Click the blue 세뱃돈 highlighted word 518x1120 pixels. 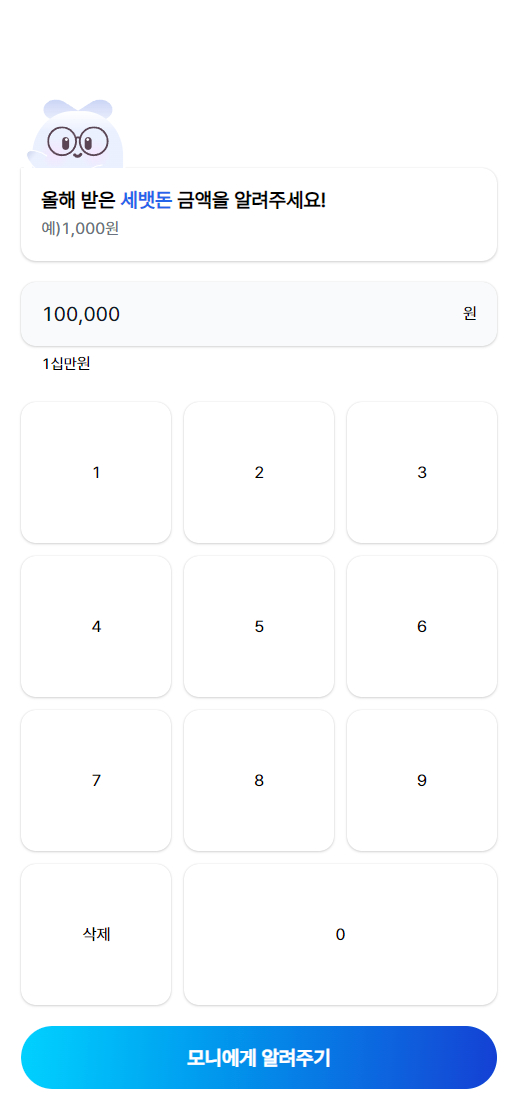pyautogui.click(x=146, y=201)
